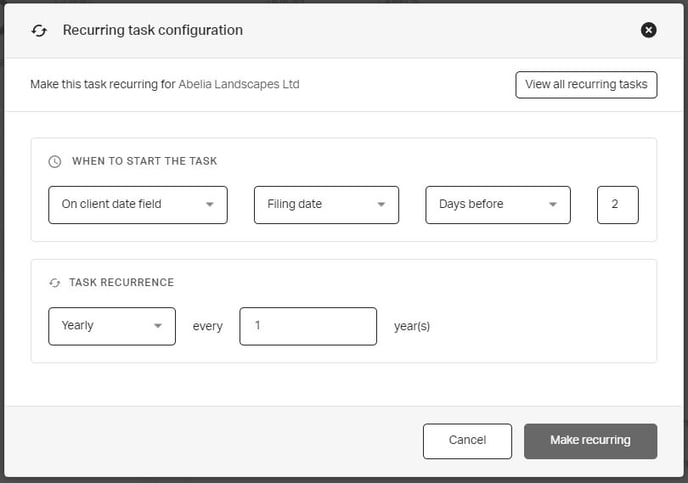Click the Recurring task configuration title text
The height and width of the screenshot is (483, 688).
[152, 30]
